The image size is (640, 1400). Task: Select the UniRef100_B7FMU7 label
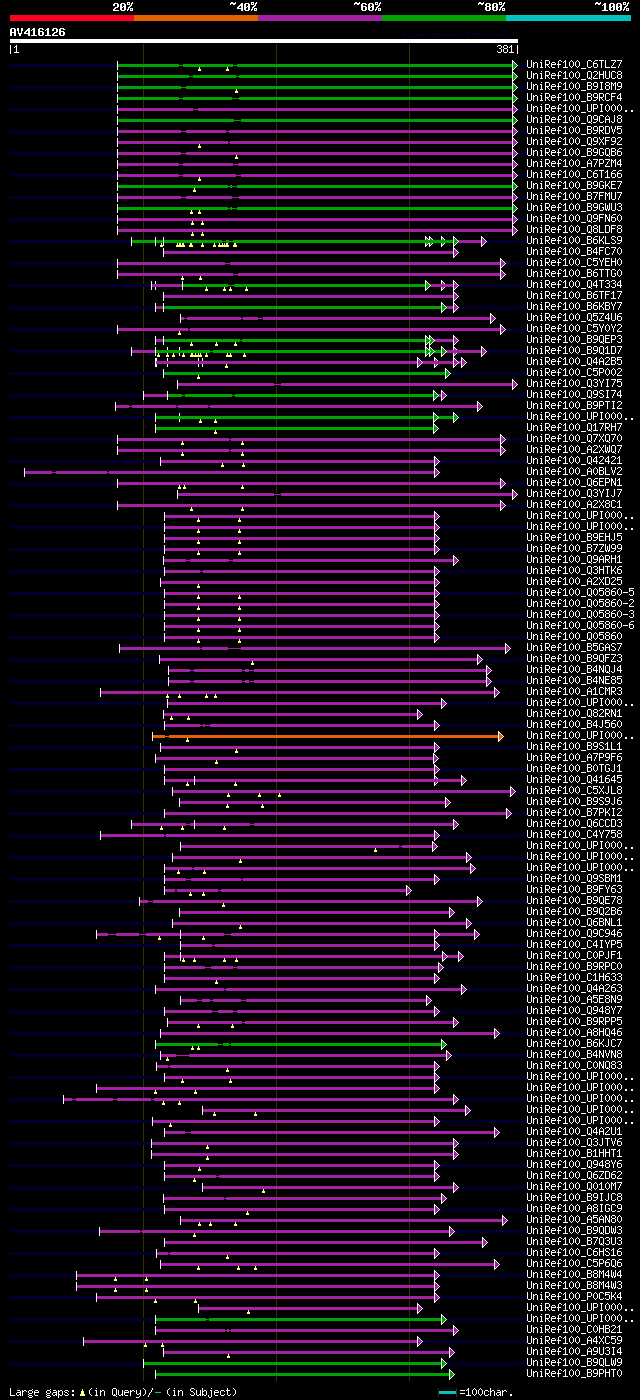(x=576, y=197)
